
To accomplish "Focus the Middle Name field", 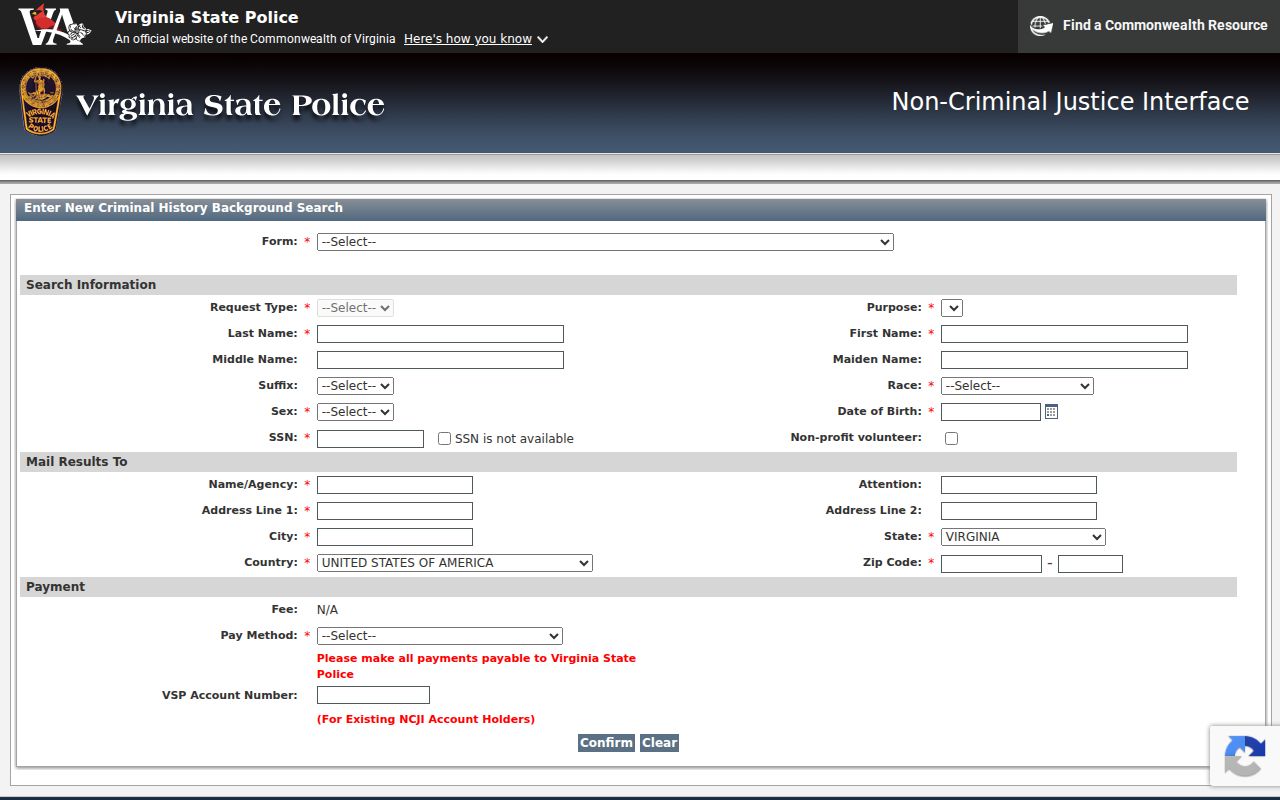I will point(440,360).
